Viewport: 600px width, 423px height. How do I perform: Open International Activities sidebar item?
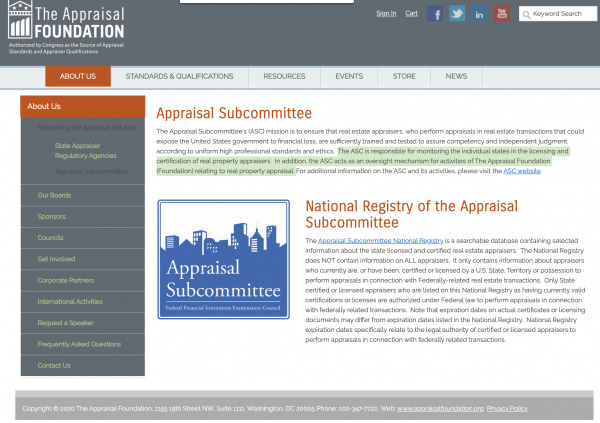[83, 302]
